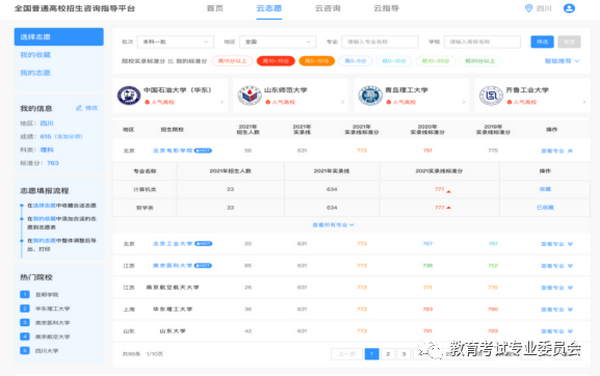Toggle the 低20分以上 filter chip

click(480, 61)
